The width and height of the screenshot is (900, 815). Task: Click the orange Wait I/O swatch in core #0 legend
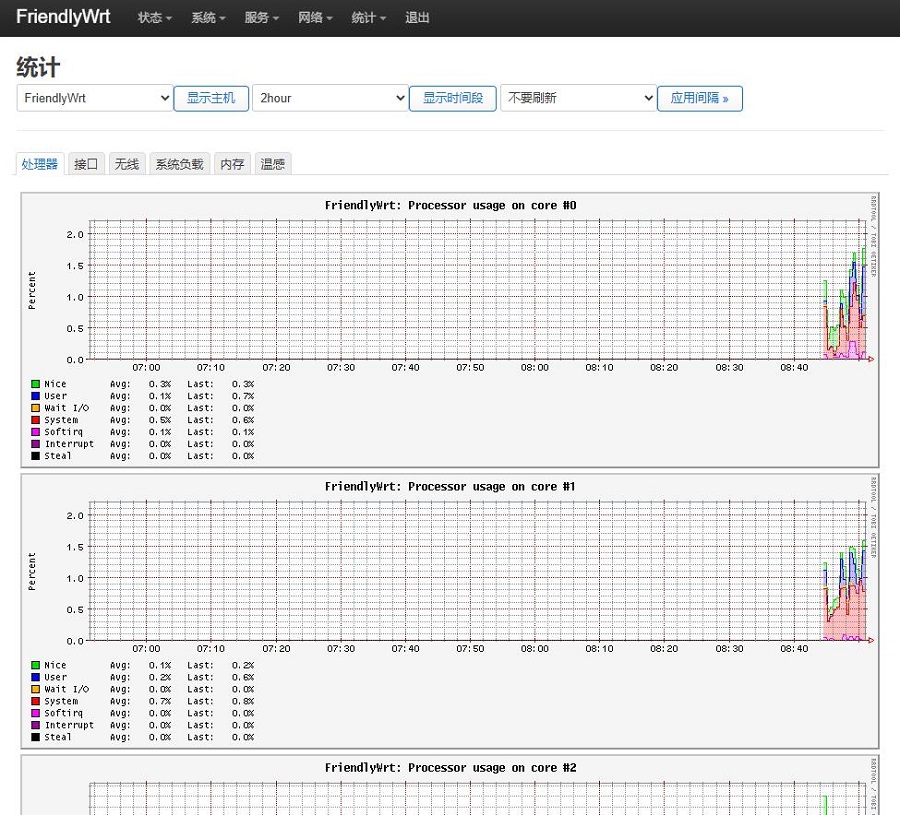[36, 408]
